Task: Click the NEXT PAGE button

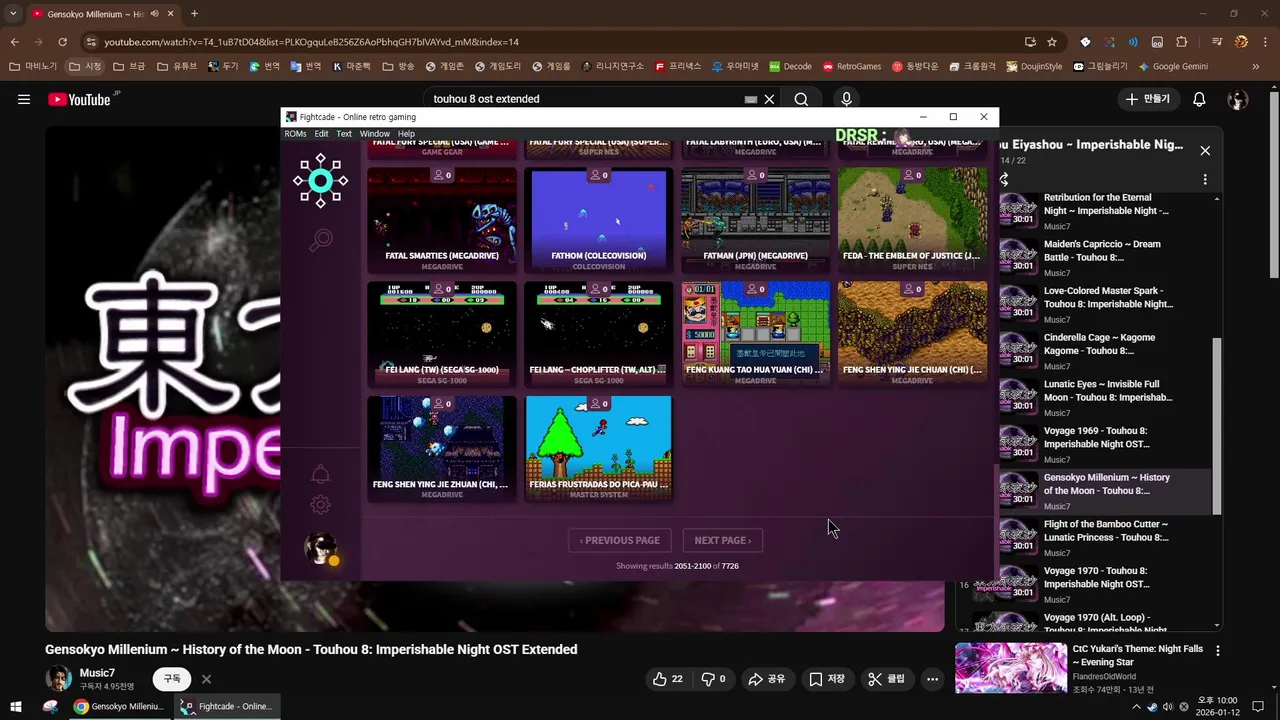Action: pyautogui.click(x=723, y=540)
